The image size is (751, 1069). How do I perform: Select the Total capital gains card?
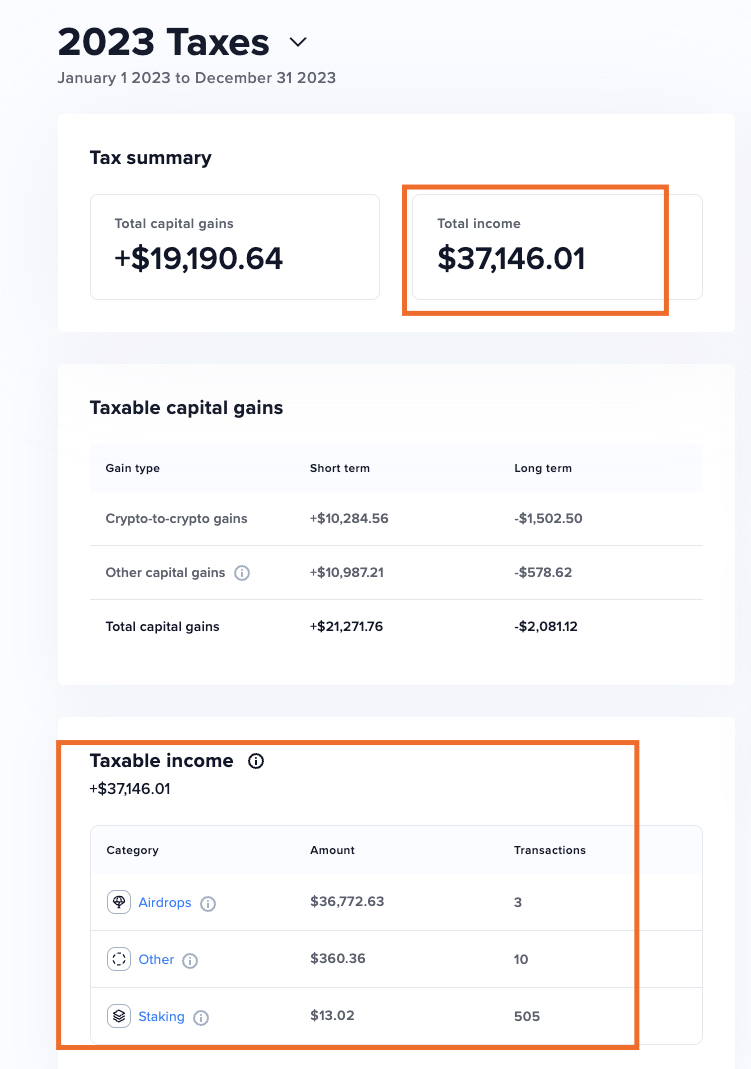(234, 247)
